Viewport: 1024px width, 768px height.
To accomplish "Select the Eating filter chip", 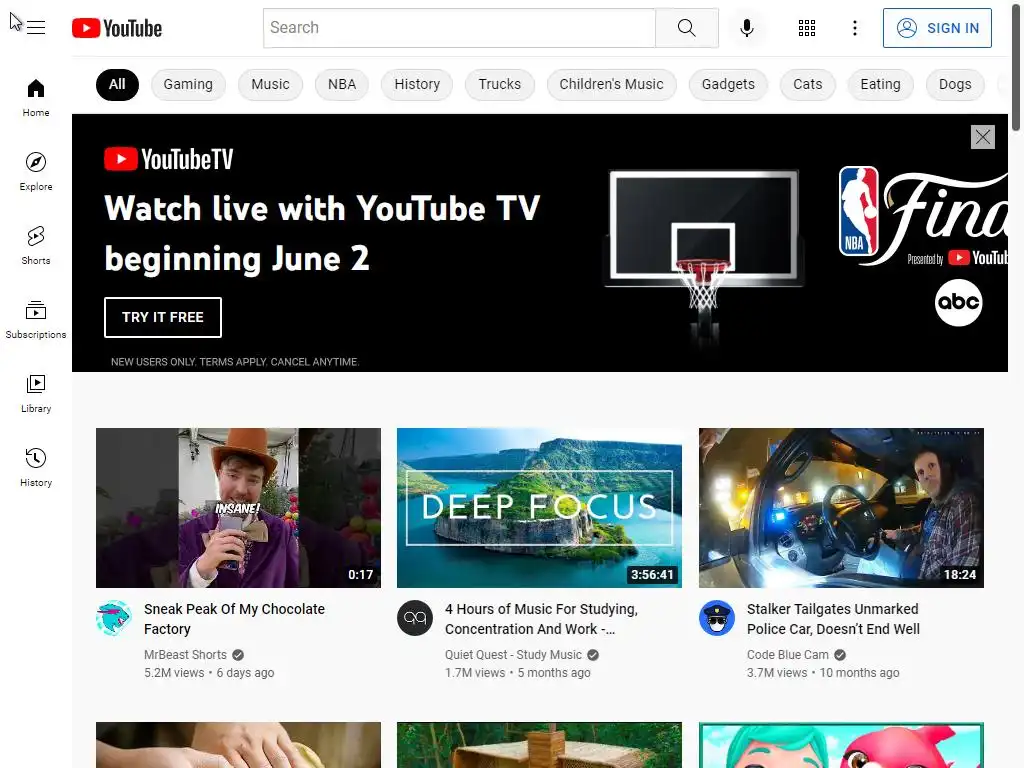I will (880, 85).
